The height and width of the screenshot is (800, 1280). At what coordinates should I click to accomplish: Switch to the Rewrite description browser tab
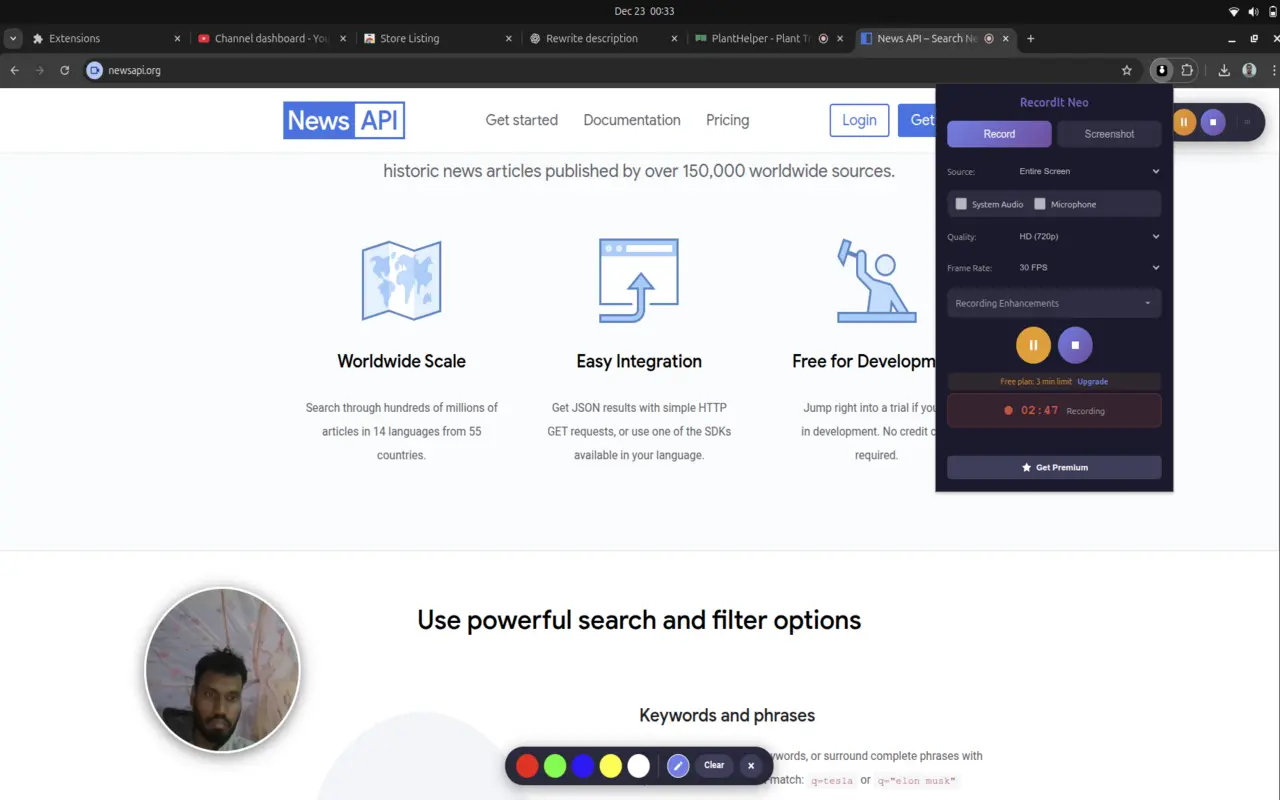coord(604,38)
